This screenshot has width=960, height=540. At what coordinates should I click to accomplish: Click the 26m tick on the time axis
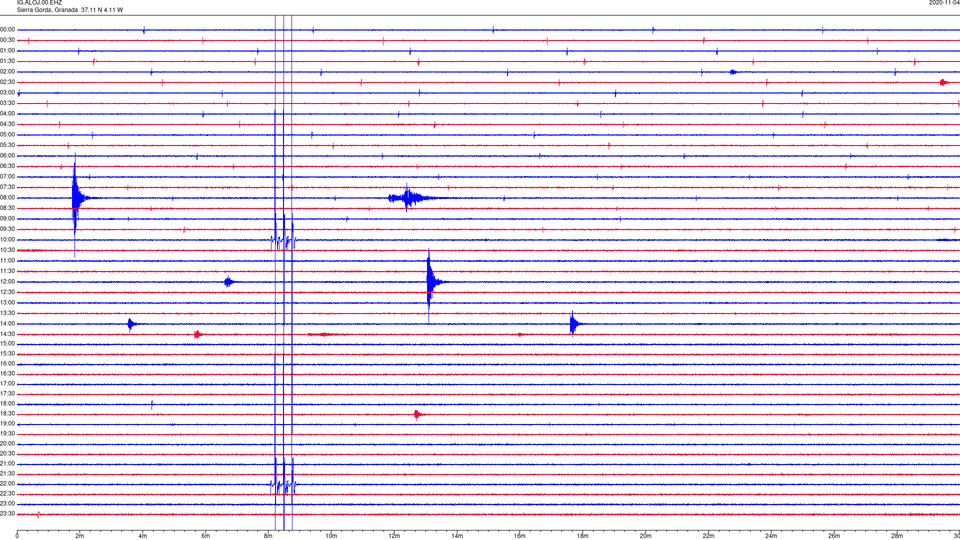coord(834,536)
